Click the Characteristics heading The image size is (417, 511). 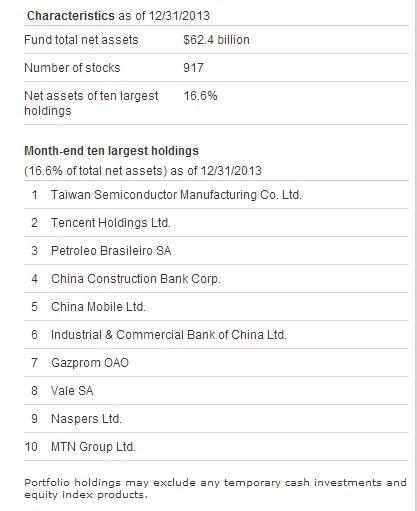pyautogui.click(x=71, y=16)
